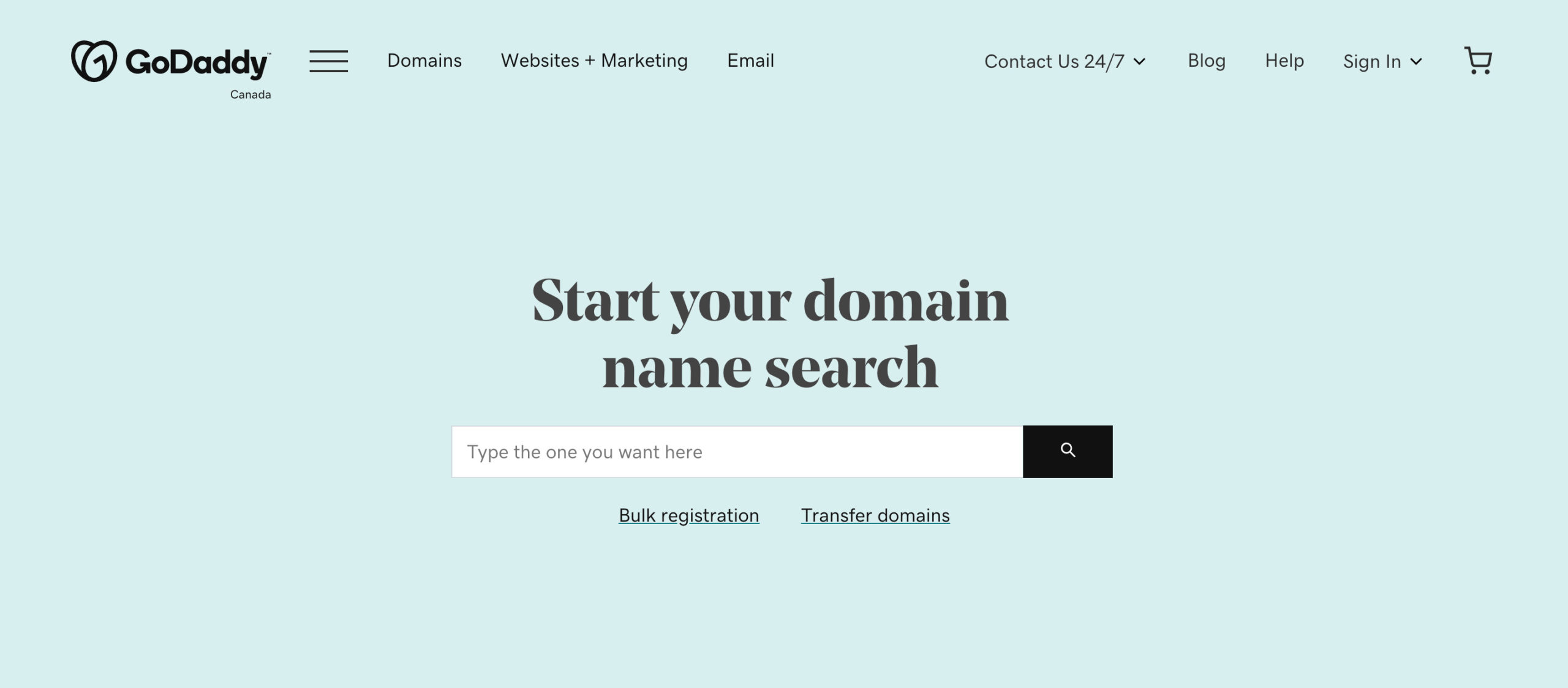Select the Email menu item
This screenshot has width=1568, height=688.
pyautogui.click(x=751, y=60)
